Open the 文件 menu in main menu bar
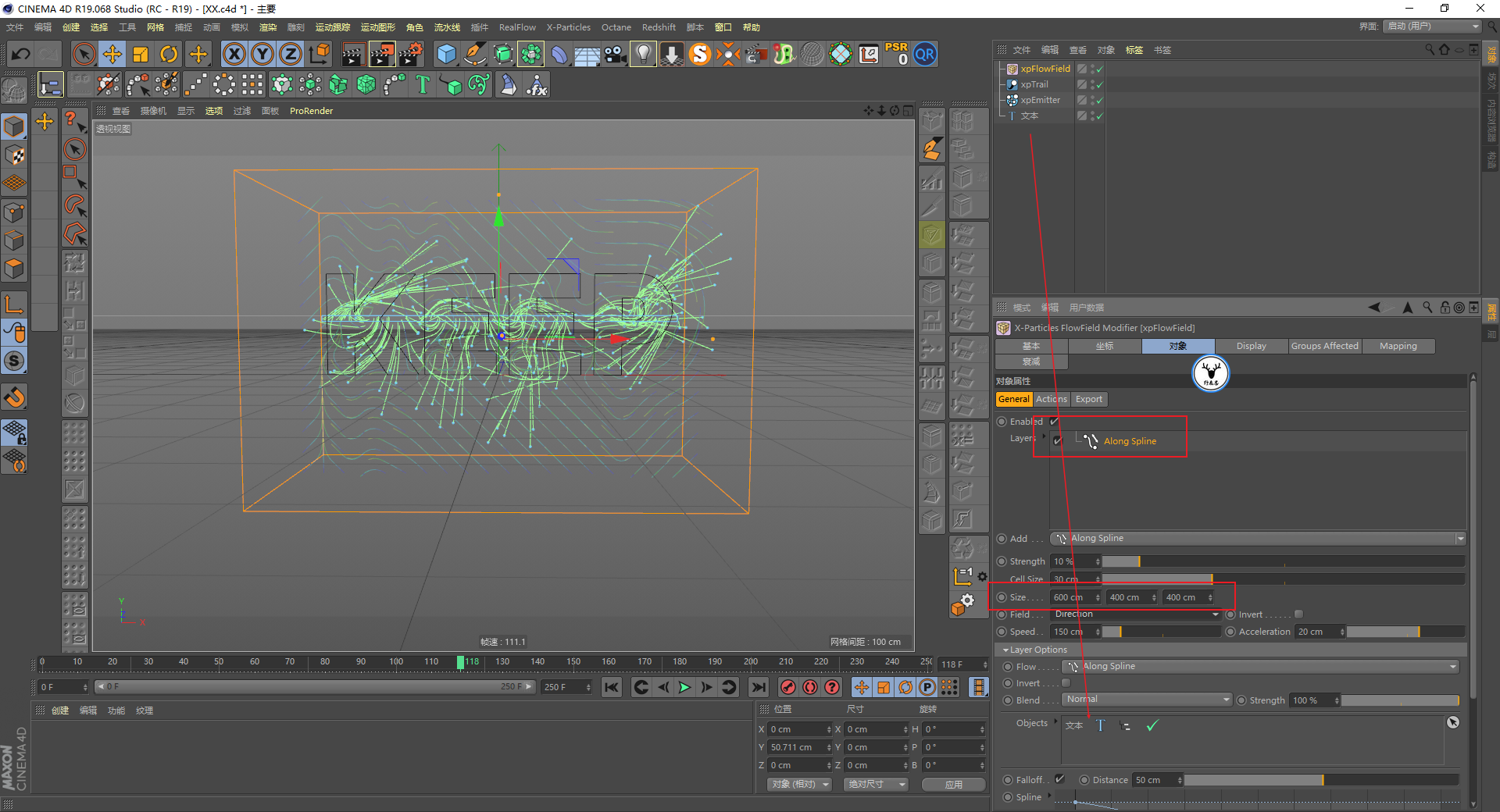Image resolution: width=1500 pixels, height=812 pixels. click(x=15, y=27)
